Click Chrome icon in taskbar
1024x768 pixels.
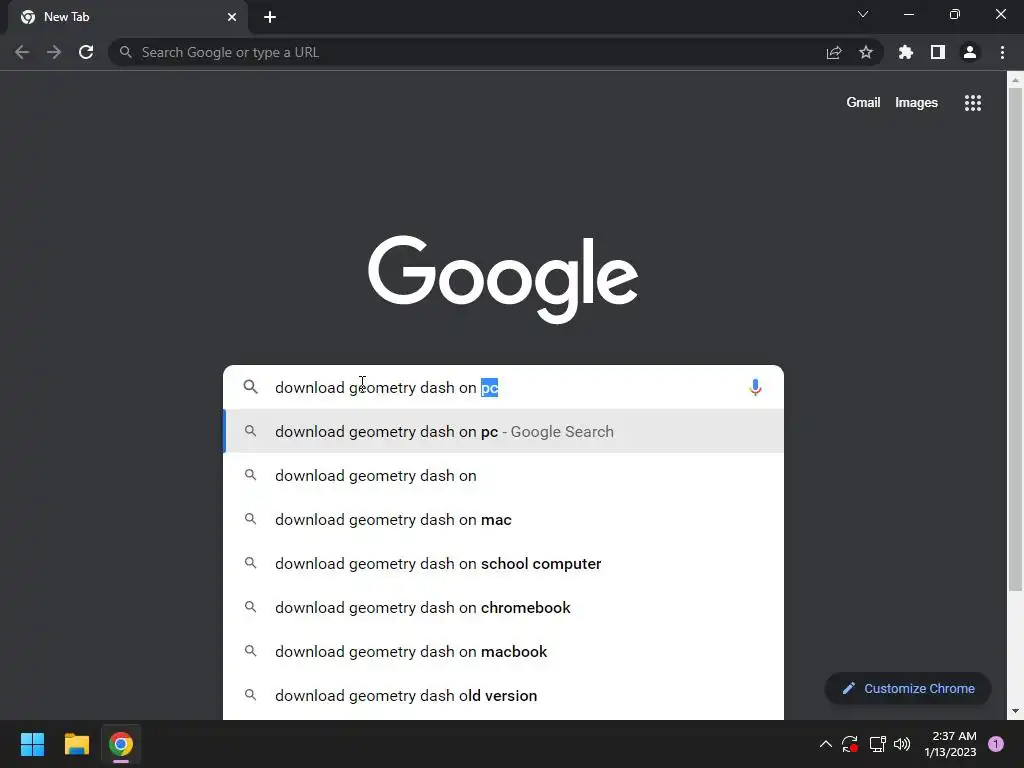[121, 744]
